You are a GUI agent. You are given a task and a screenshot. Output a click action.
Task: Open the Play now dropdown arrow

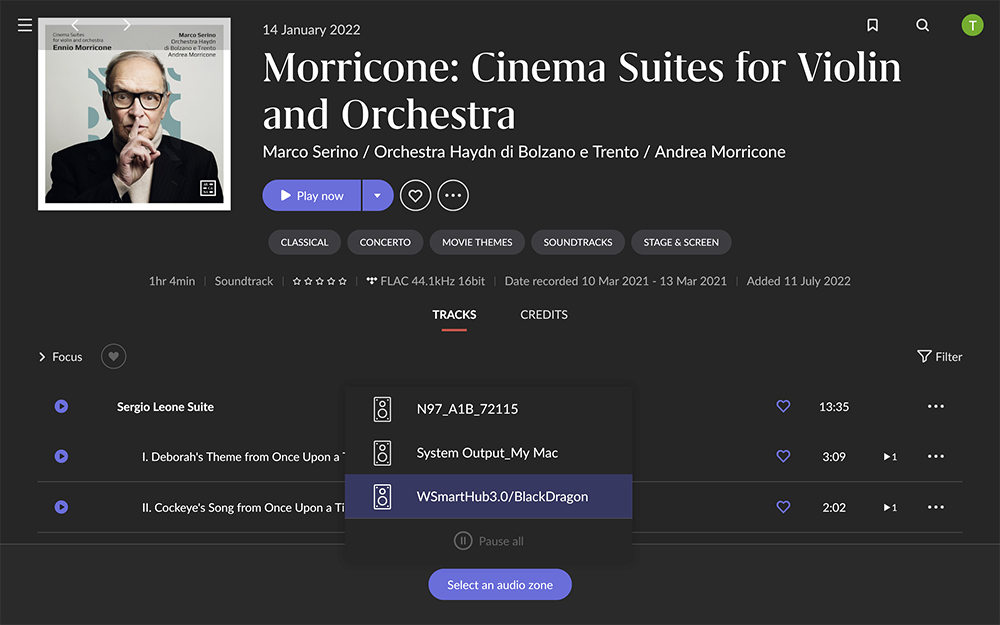pos(378,195)
